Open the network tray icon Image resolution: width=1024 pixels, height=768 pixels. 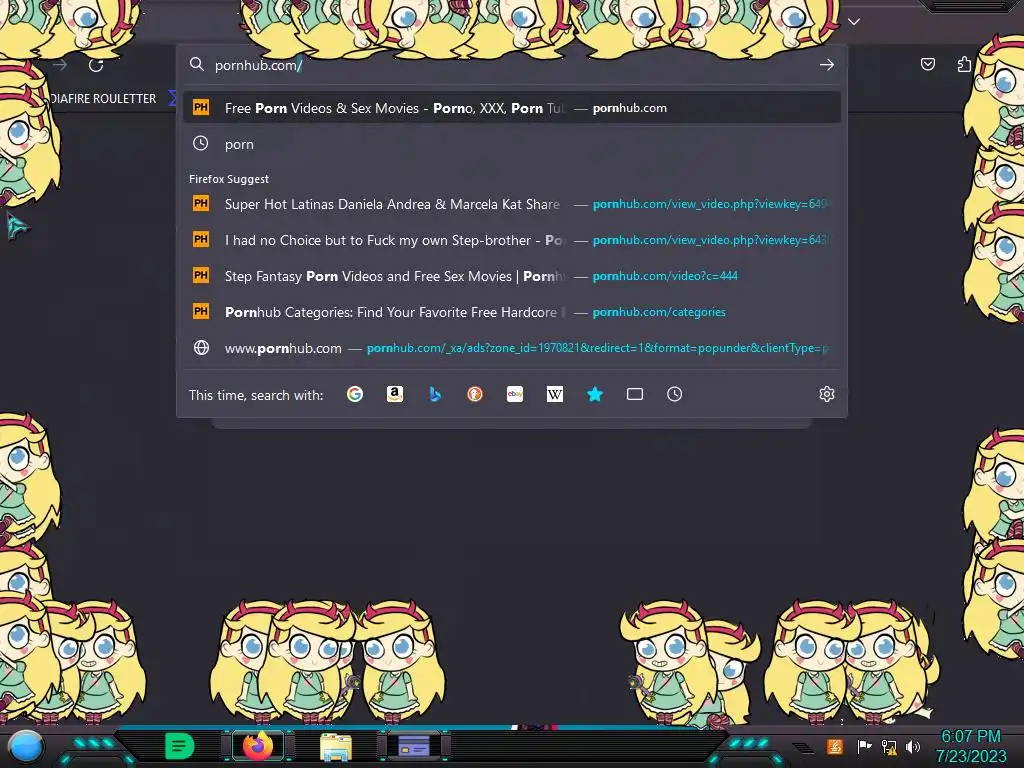889,746
